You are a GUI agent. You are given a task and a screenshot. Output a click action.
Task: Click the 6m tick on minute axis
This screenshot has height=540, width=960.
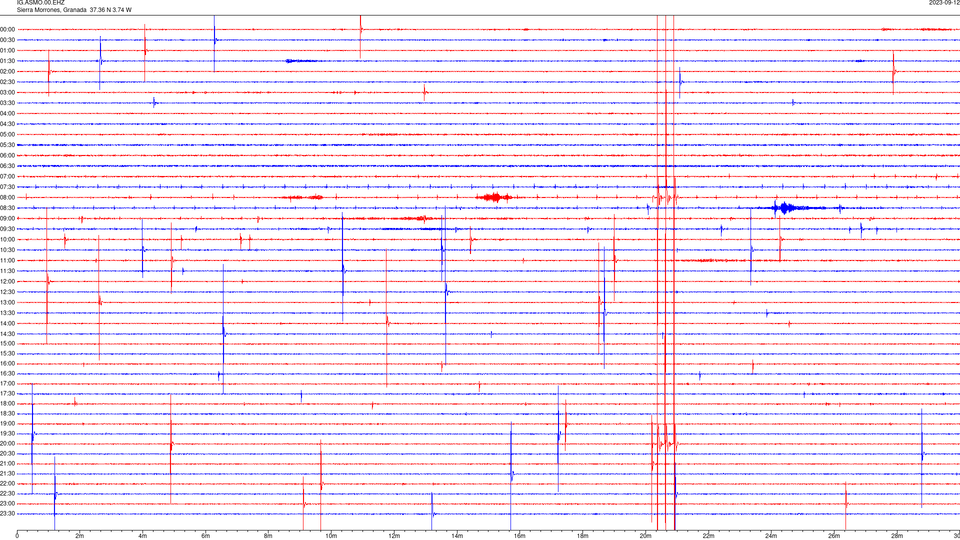[x=205, y=536]
